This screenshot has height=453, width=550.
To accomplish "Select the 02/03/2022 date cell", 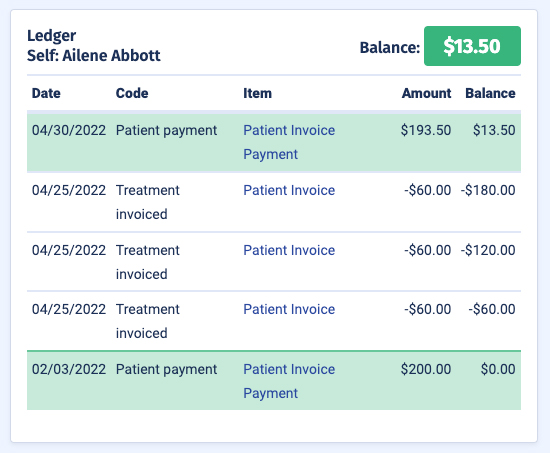I will coord(69,369).
